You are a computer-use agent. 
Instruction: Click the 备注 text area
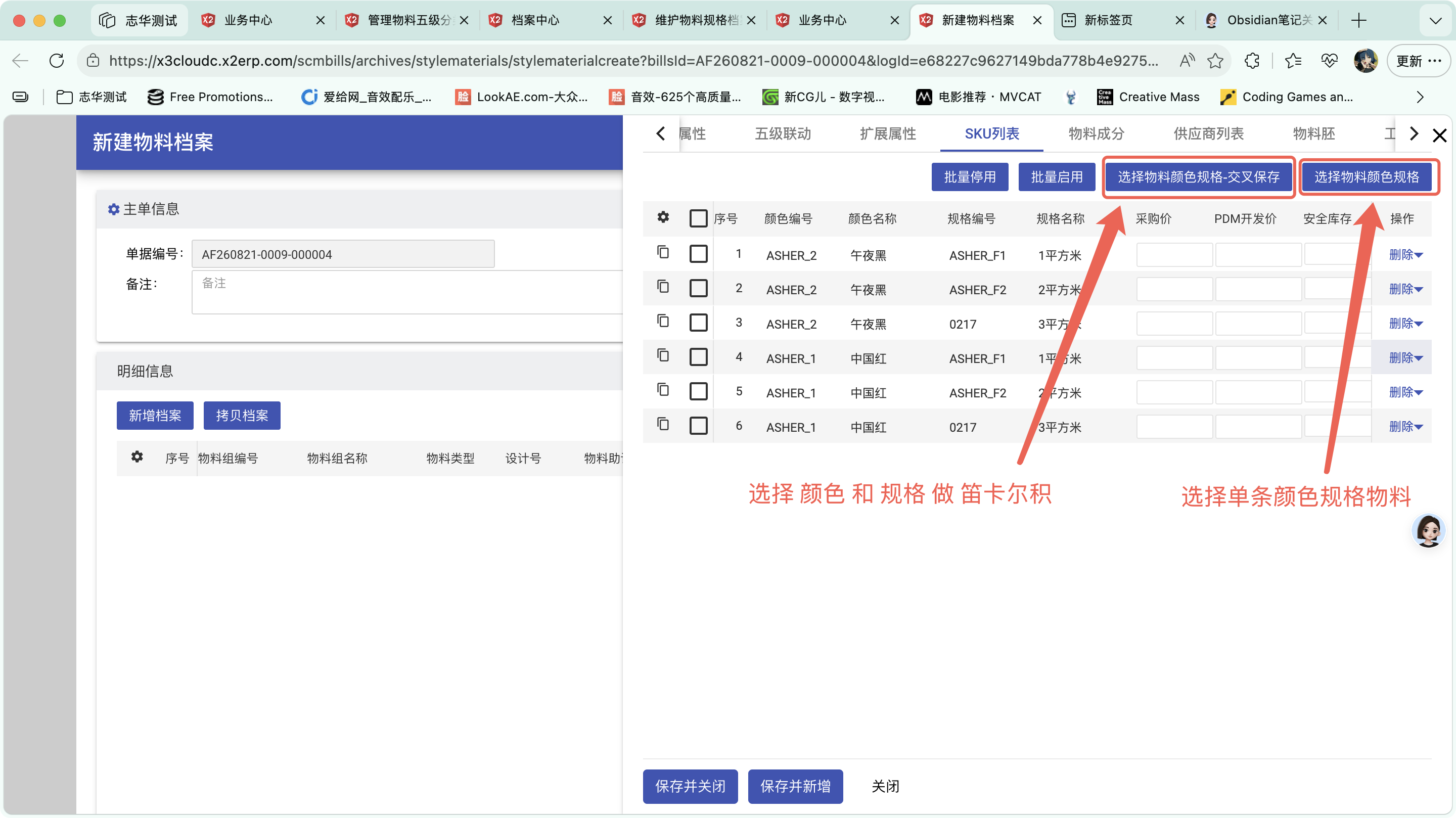407,292
